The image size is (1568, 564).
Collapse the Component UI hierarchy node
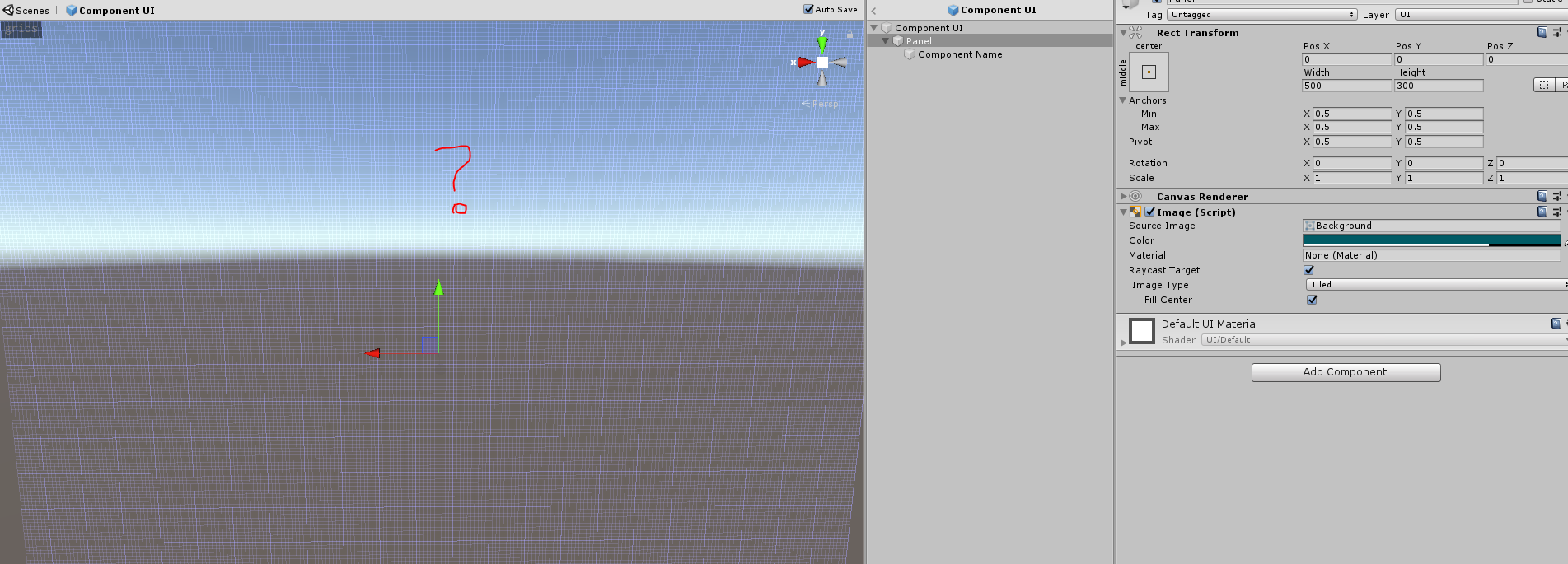point(874,28)
